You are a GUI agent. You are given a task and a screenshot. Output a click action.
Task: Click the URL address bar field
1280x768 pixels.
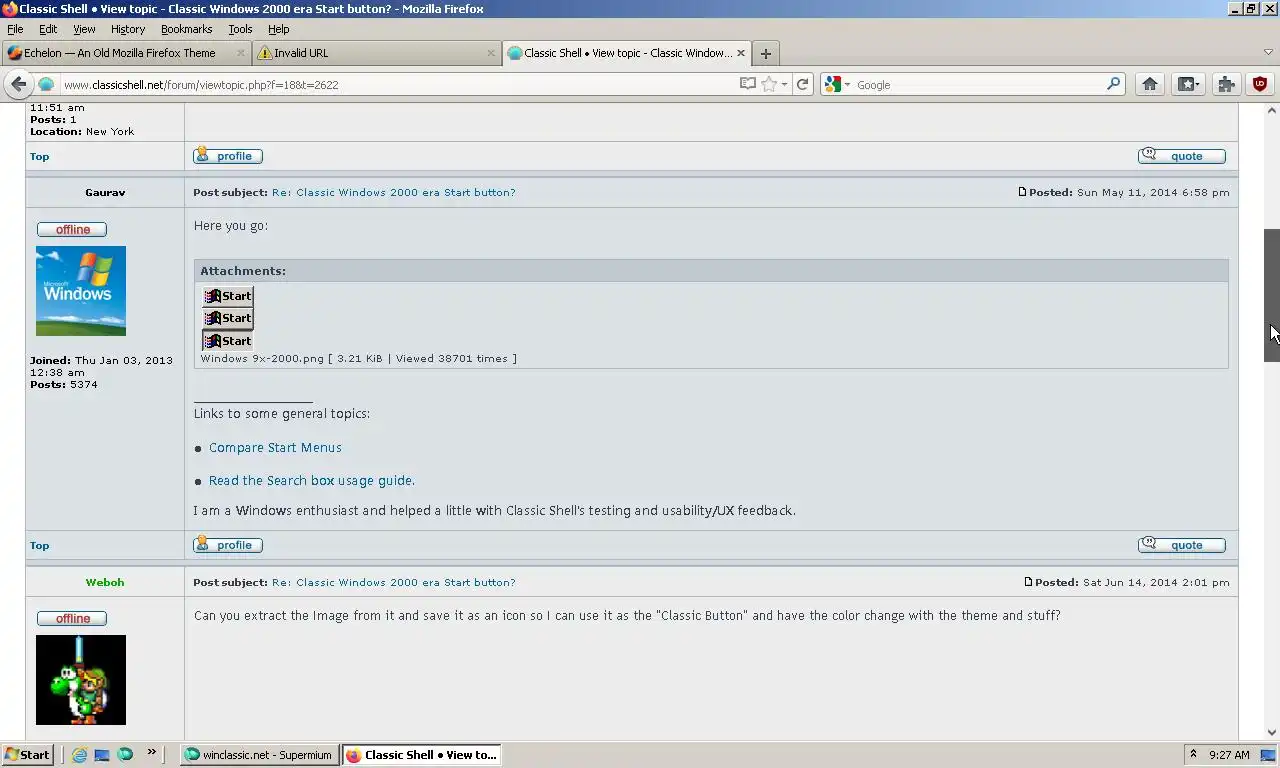[x=398, y=85]
